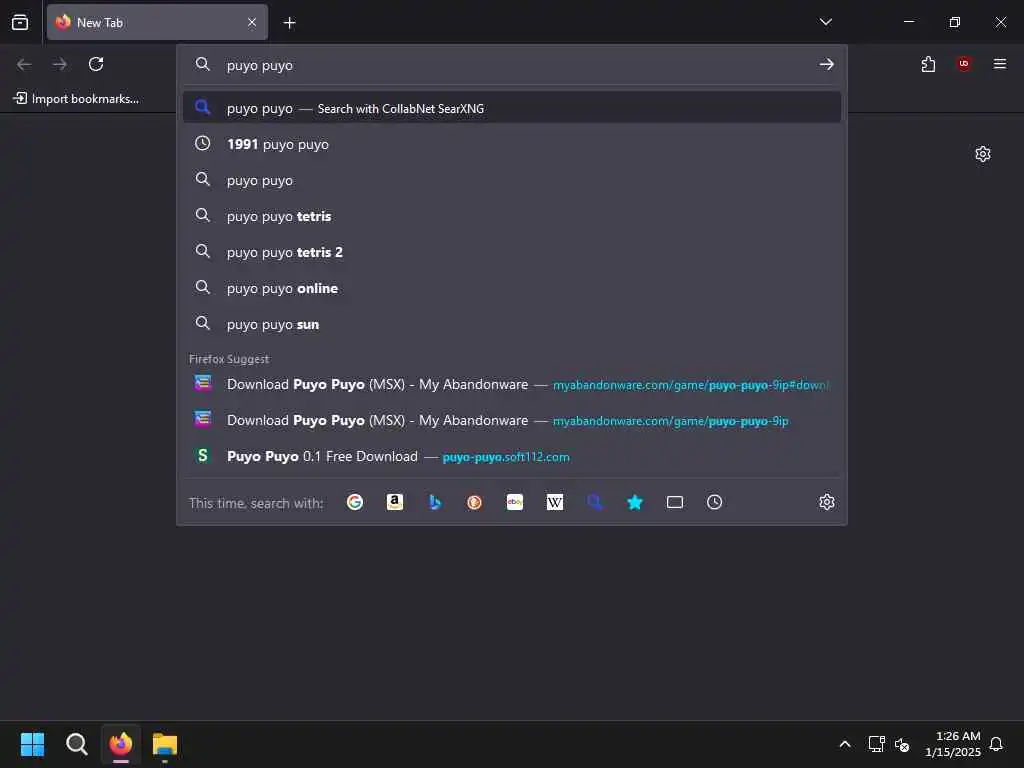
Task: Close the New Tab tab
Action: (x=252, y=22)
